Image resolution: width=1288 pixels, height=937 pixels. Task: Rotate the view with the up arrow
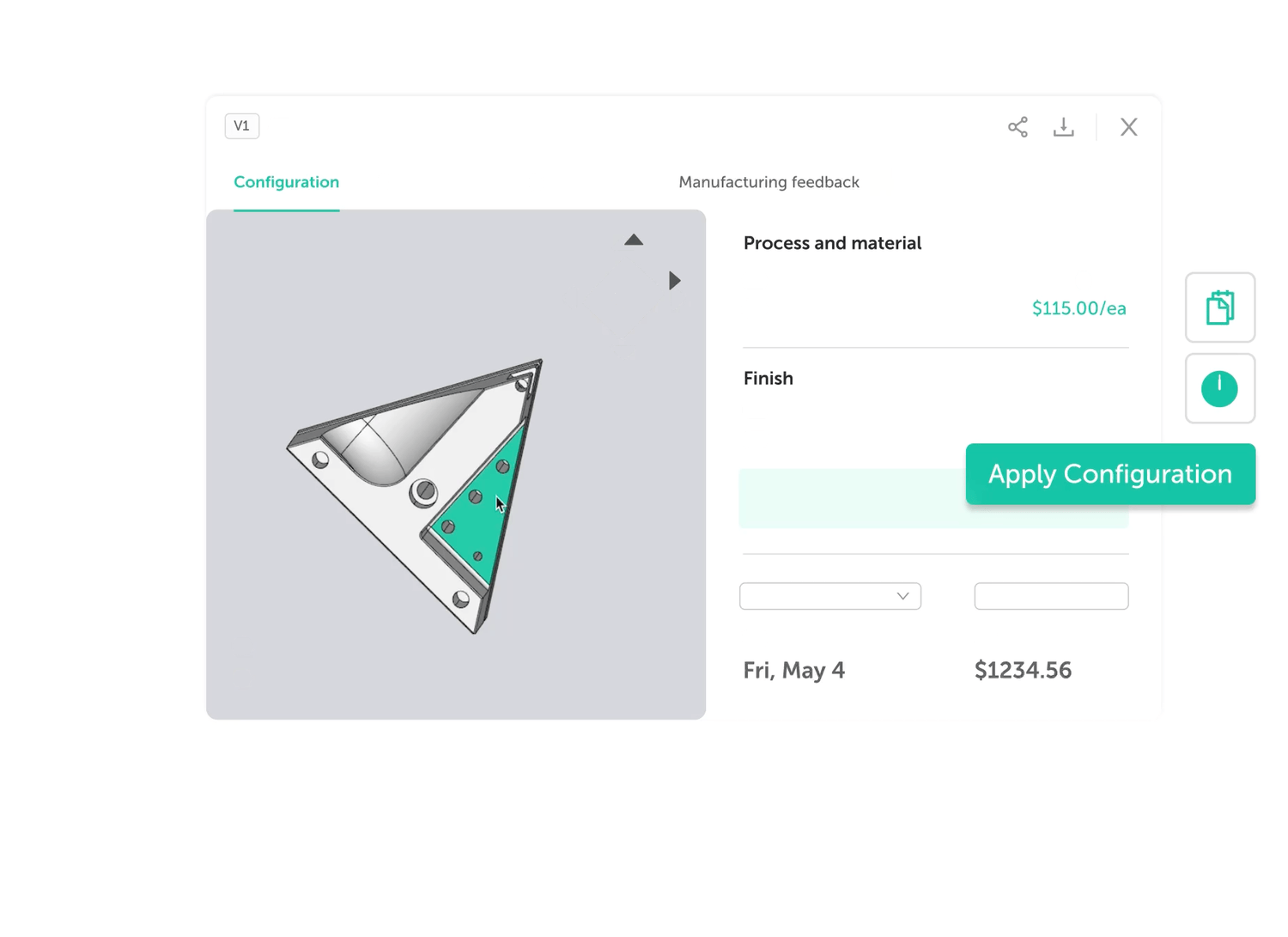[x=634, y=240]
